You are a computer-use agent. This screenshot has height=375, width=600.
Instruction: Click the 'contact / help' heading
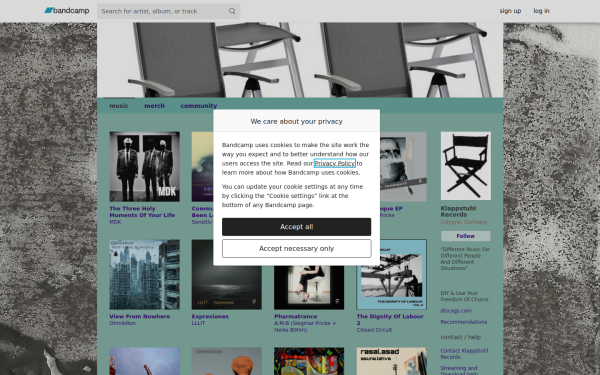pos(461,337)
